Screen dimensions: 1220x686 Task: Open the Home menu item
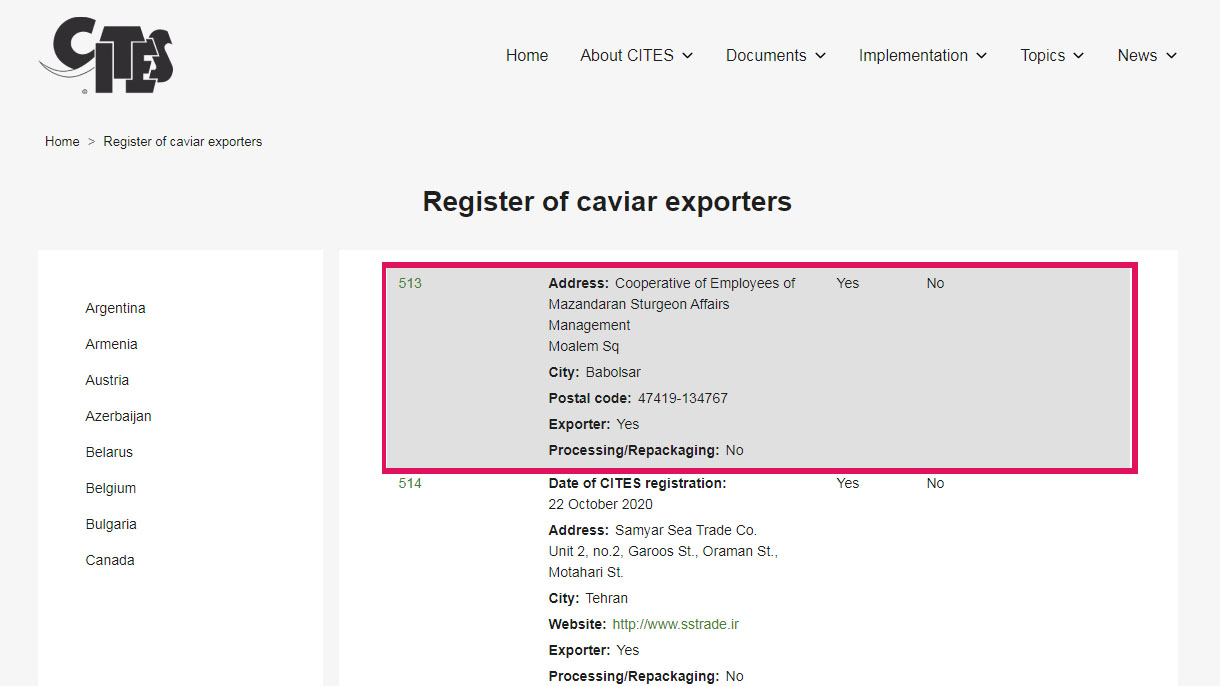[526, 56]
